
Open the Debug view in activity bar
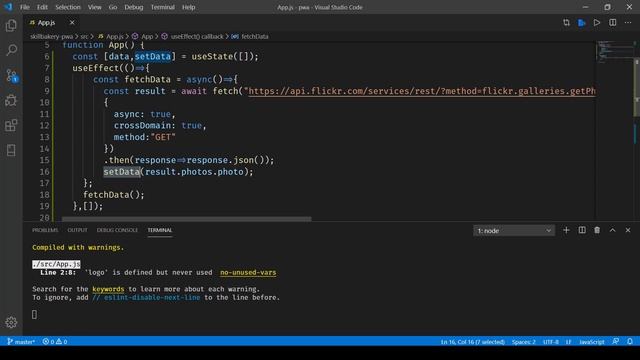coord(11,100)
